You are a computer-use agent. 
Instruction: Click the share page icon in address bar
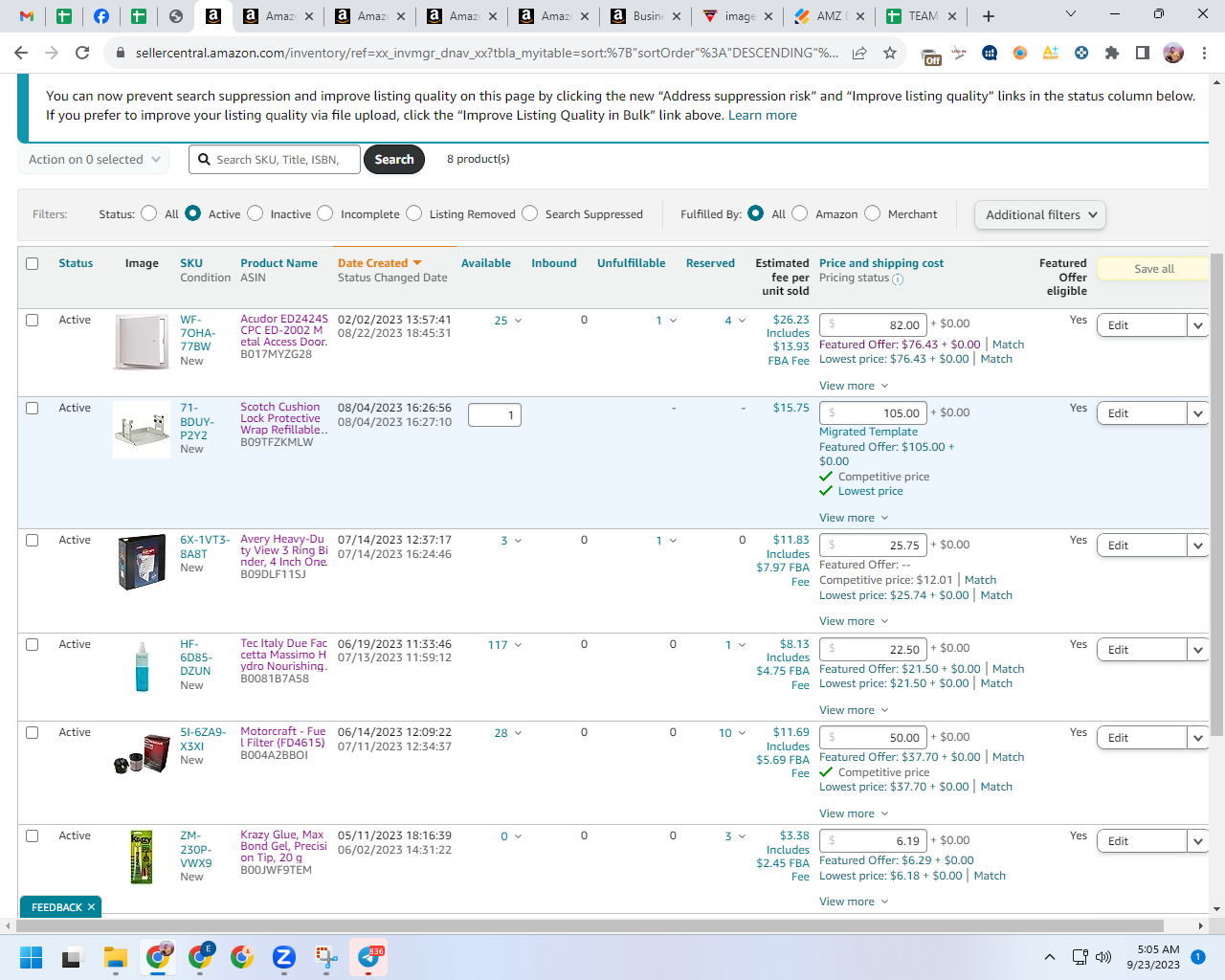click(859, 53)
